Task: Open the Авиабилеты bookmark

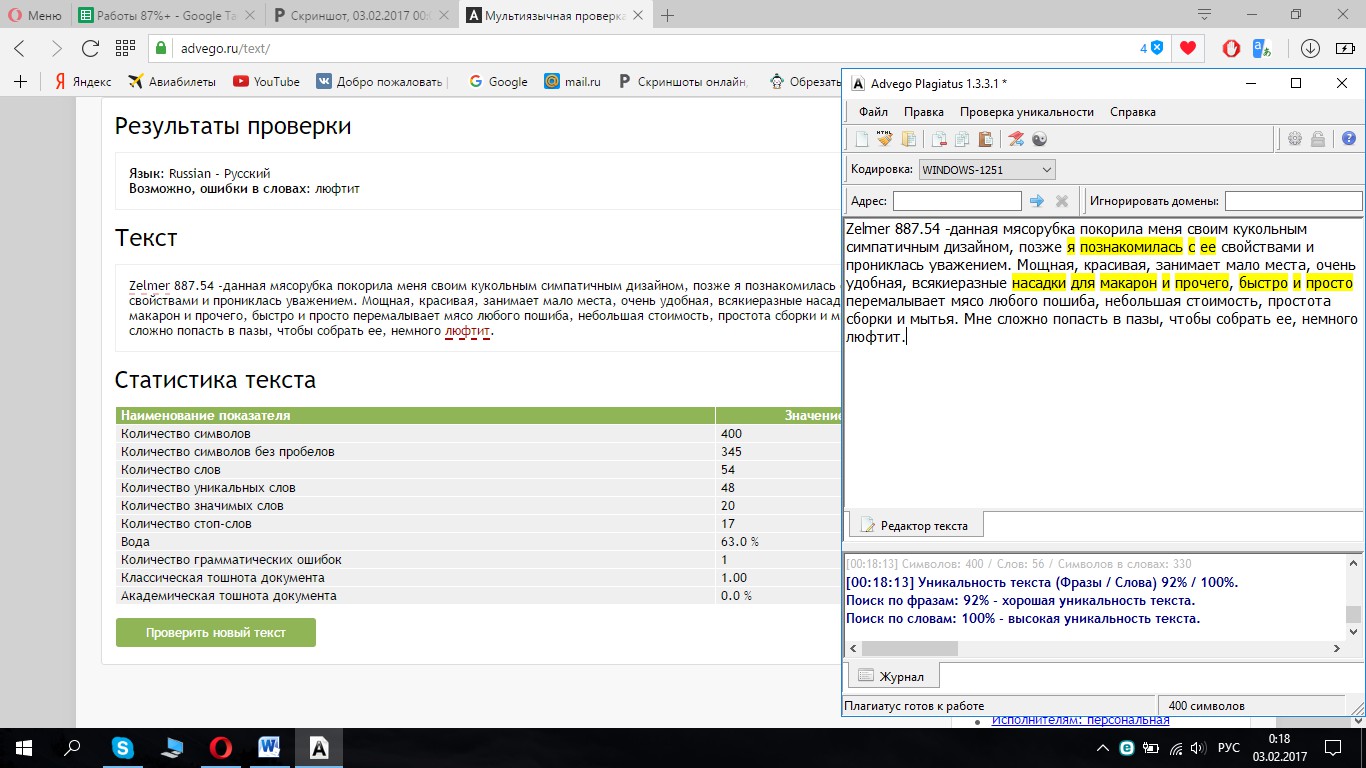Action: [x=172, y=81]
